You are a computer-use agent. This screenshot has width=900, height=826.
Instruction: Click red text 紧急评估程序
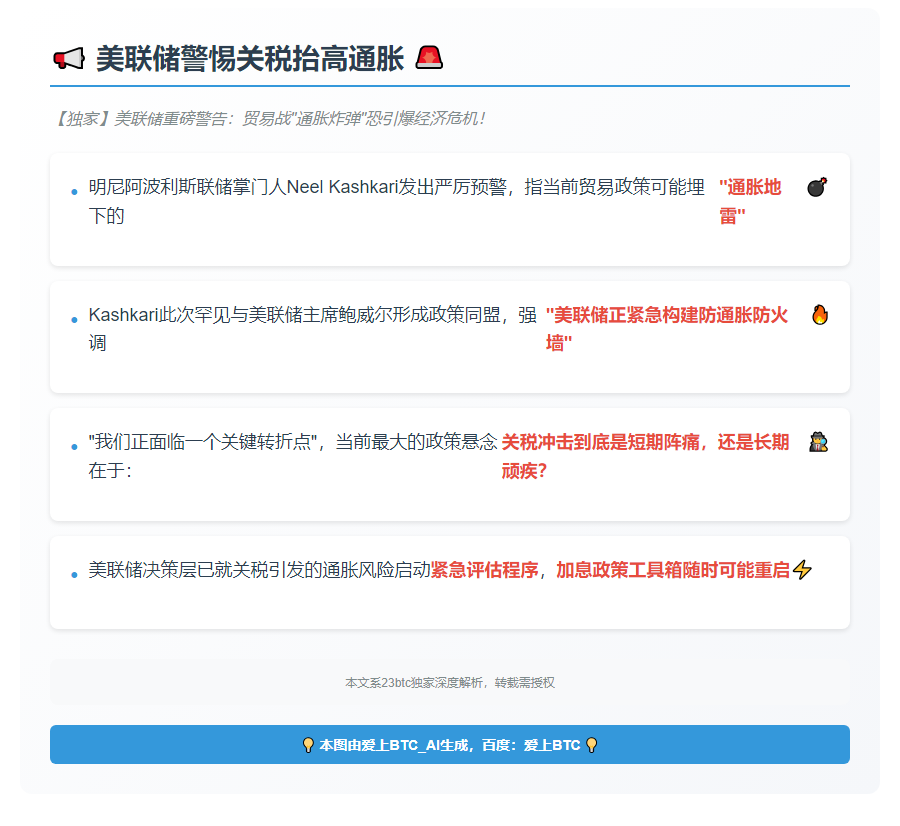(484, 570)
